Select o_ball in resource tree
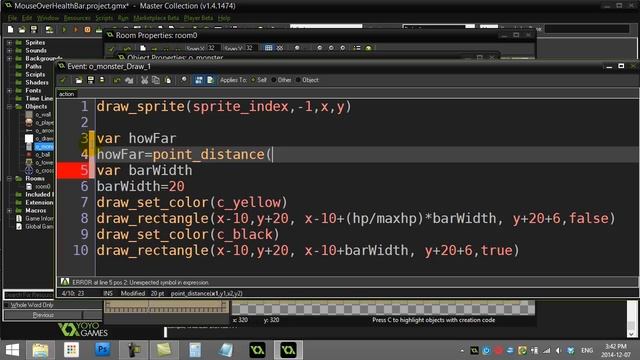This screenshot has height=360, width=640. [x=42, y=155]
